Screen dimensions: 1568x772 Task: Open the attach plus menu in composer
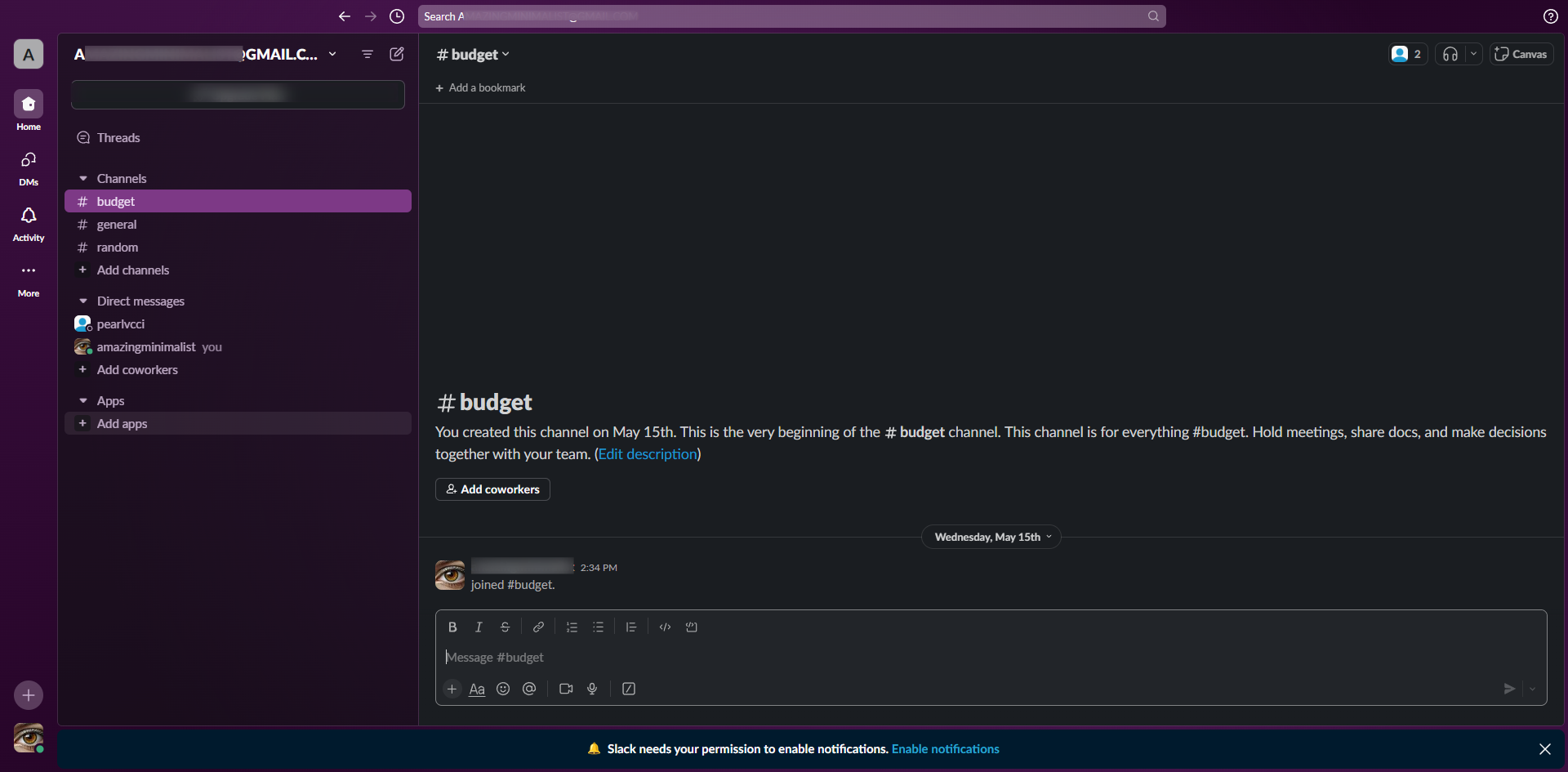click(452, 689)
